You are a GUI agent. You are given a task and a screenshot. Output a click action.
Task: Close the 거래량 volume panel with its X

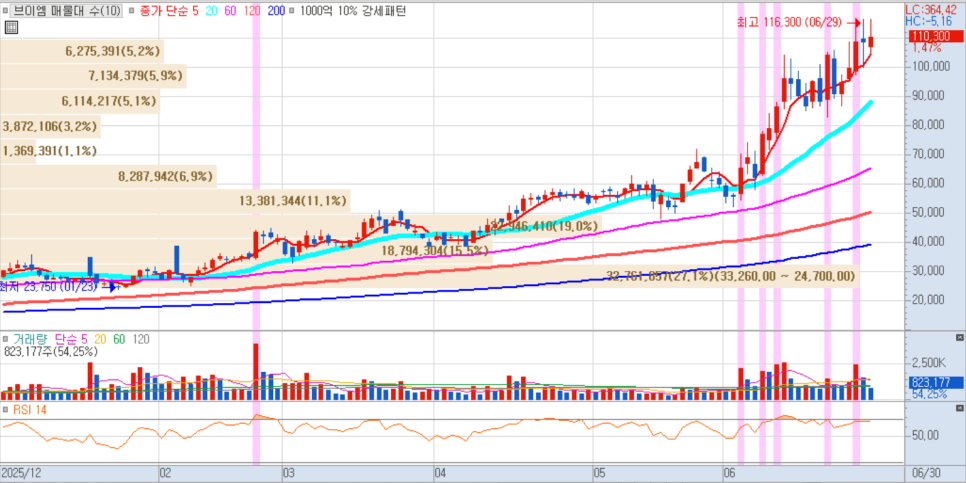959,338
